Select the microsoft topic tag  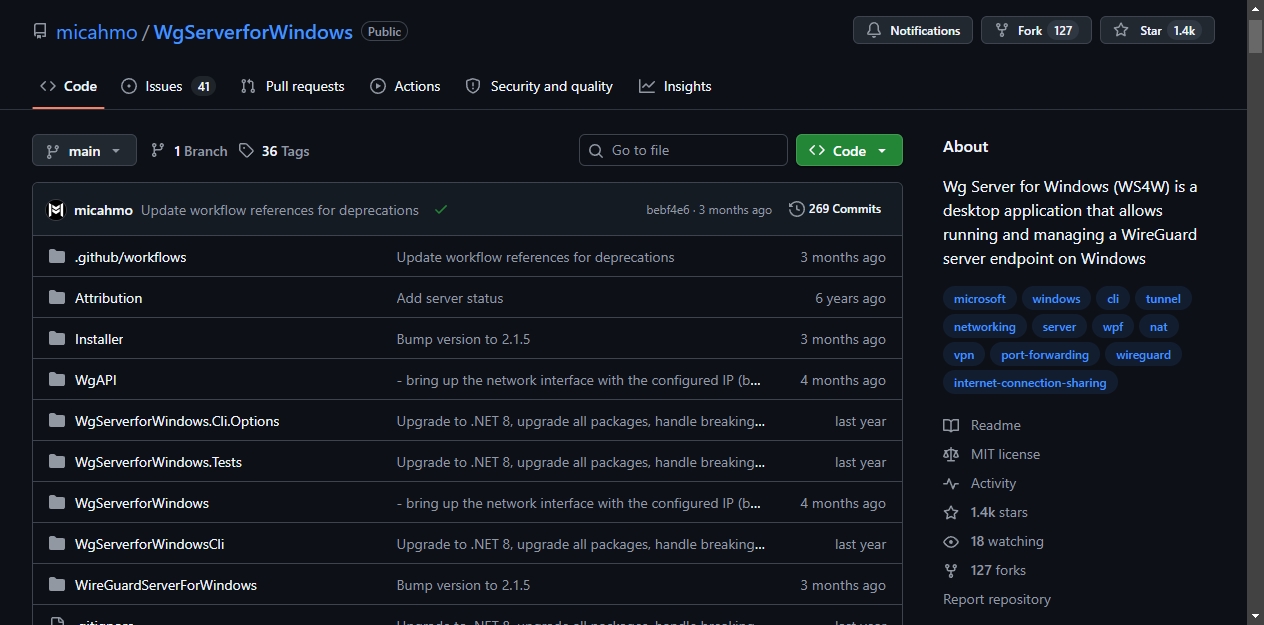tap(980, 299)
